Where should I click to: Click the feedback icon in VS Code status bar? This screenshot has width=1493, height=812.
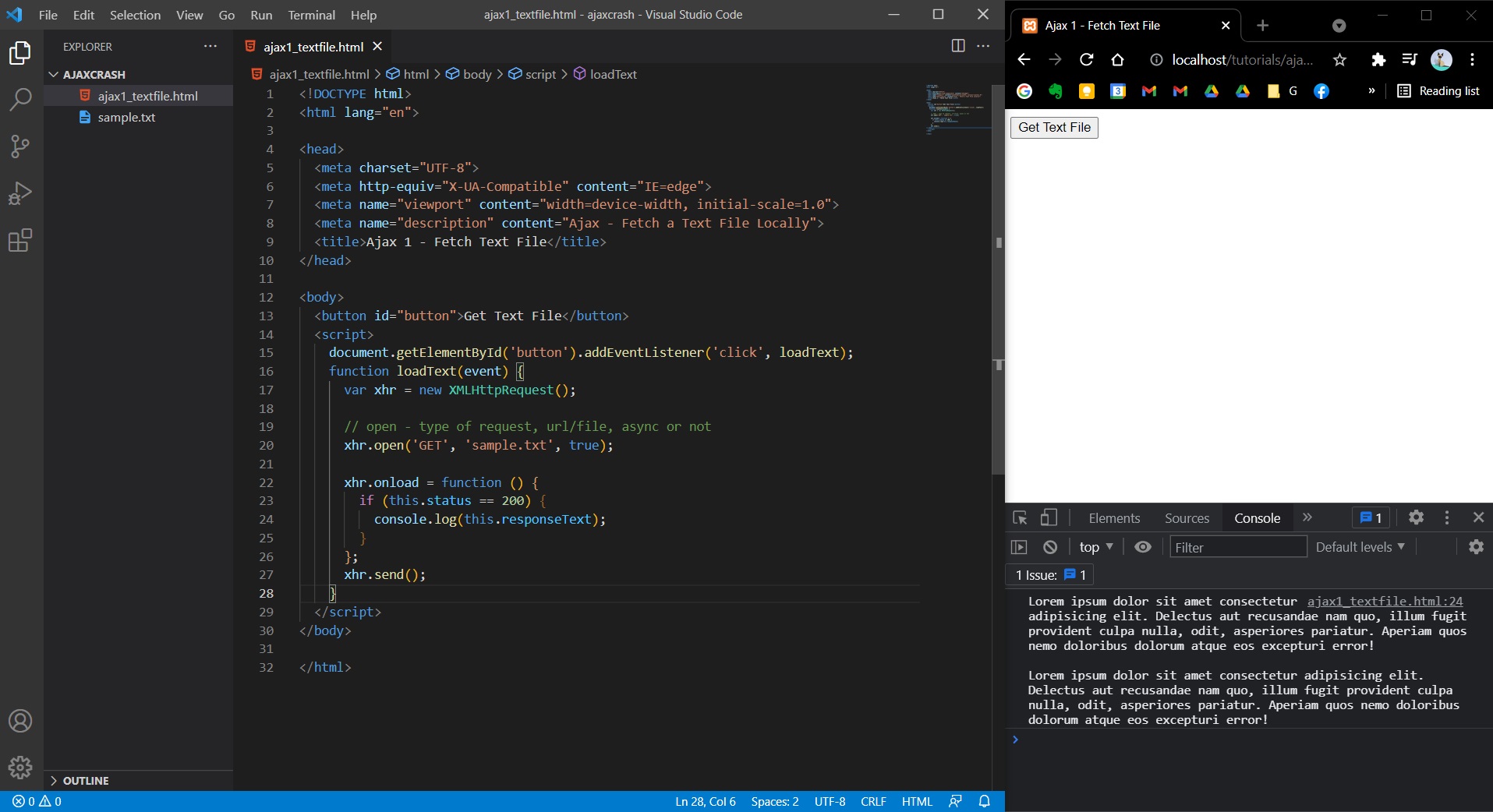point(955,801)
